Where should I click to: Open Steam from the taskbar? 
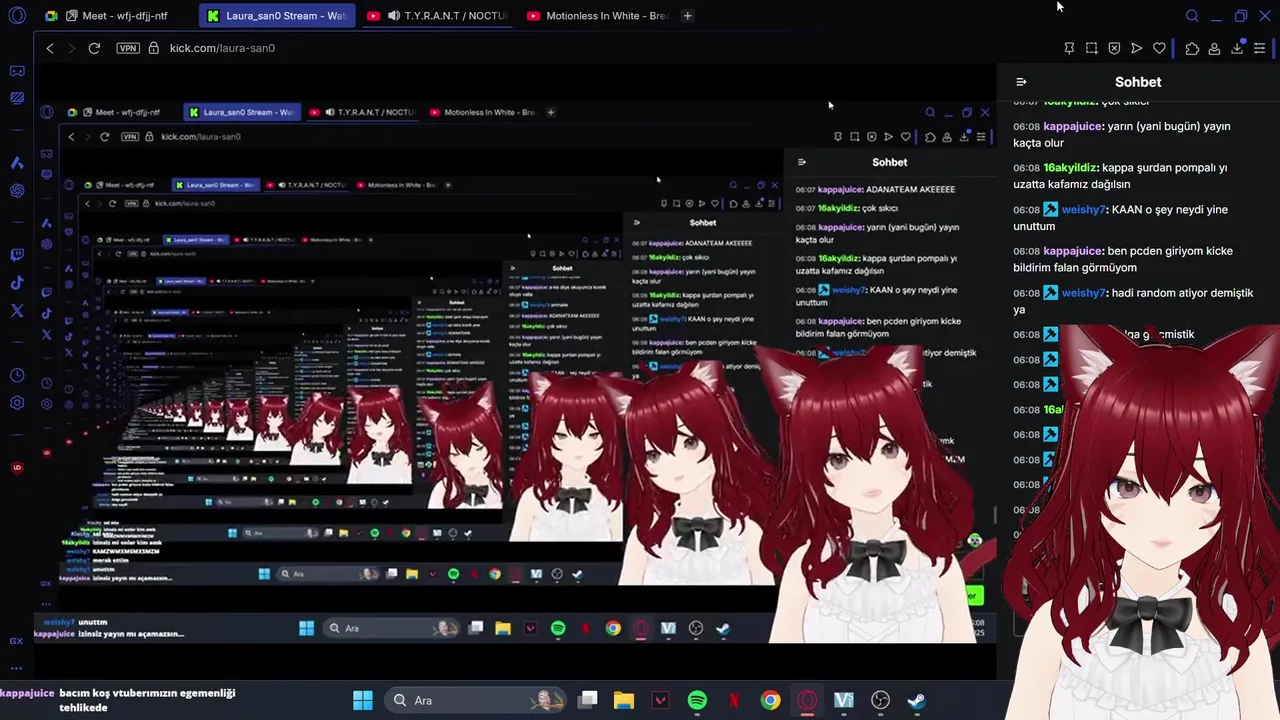(916, 700)
